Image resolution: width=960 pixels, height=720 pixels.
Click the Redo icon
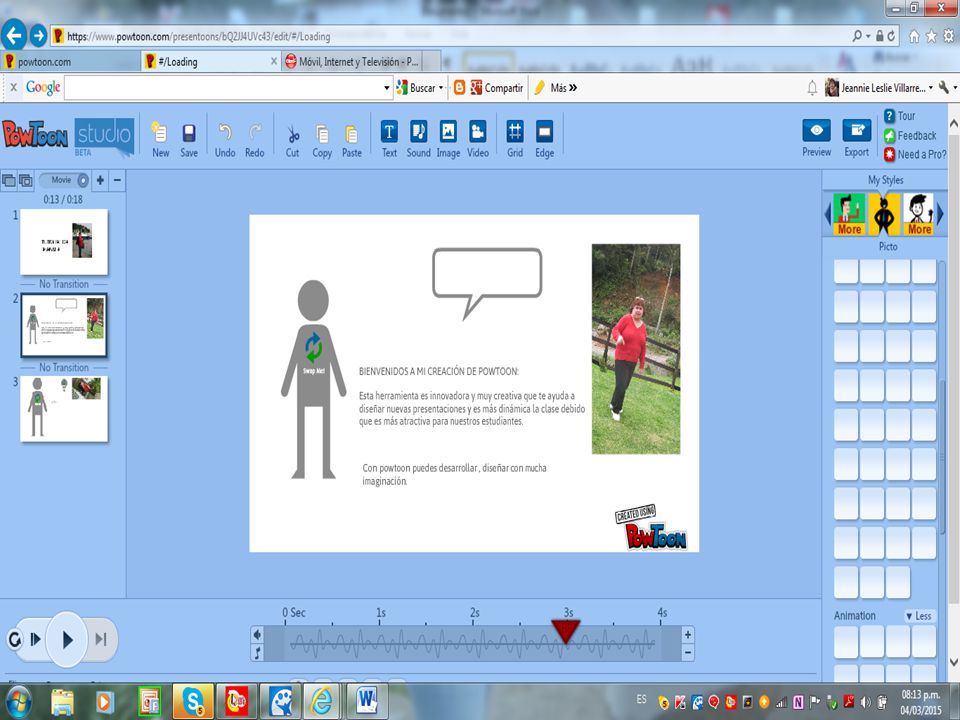(x=255, y=133)
